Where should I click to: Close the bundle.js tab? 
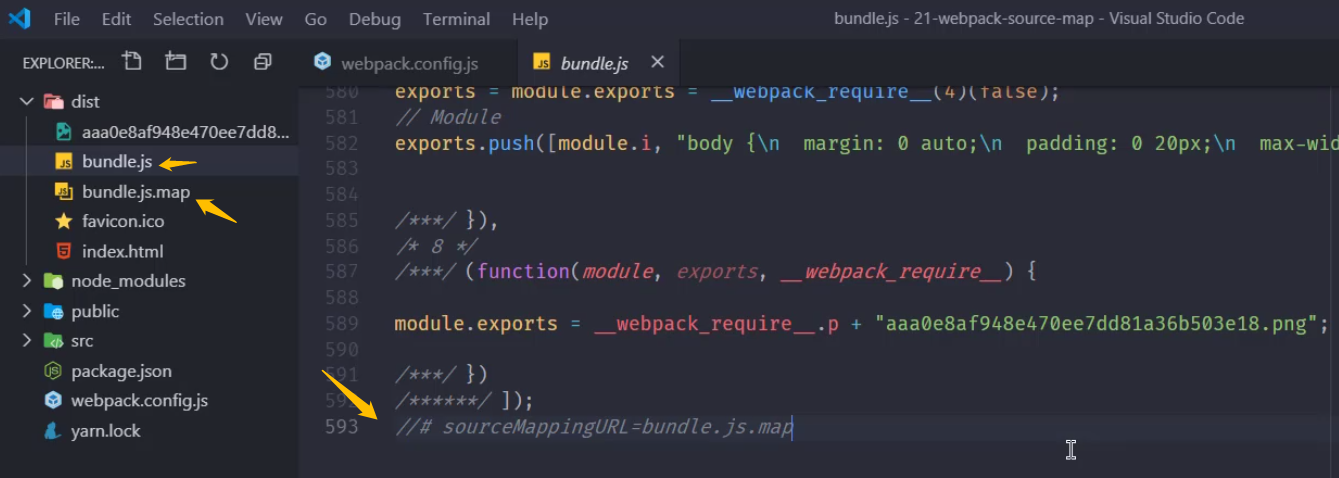point(657,62)
